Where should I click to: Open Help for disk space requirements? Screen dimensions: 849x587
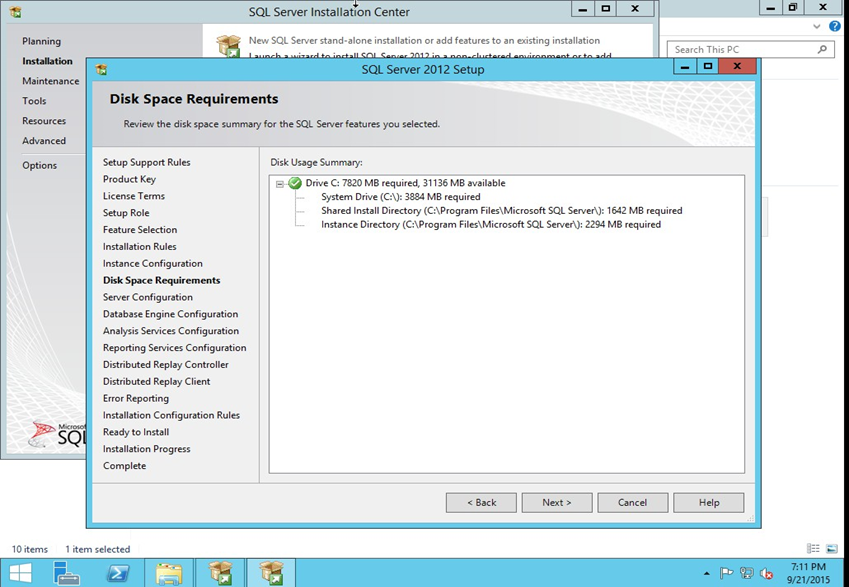[x=708, y=502]
